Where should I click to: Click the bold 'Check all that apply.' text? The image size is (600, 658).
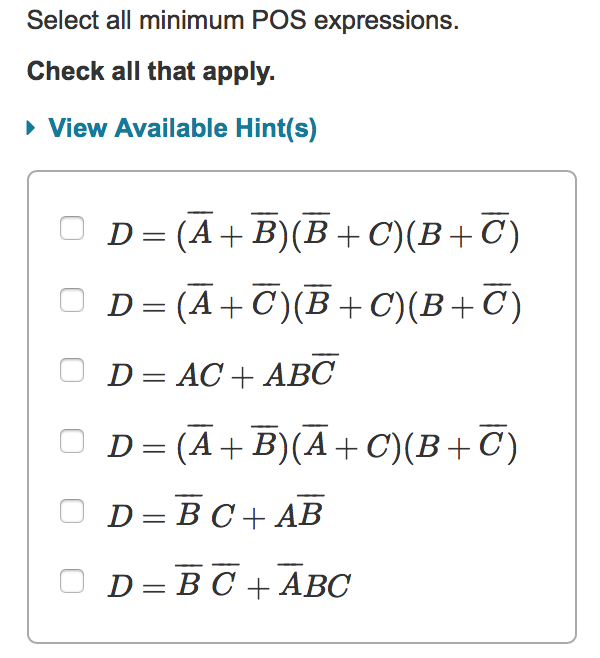click(151, 71)
